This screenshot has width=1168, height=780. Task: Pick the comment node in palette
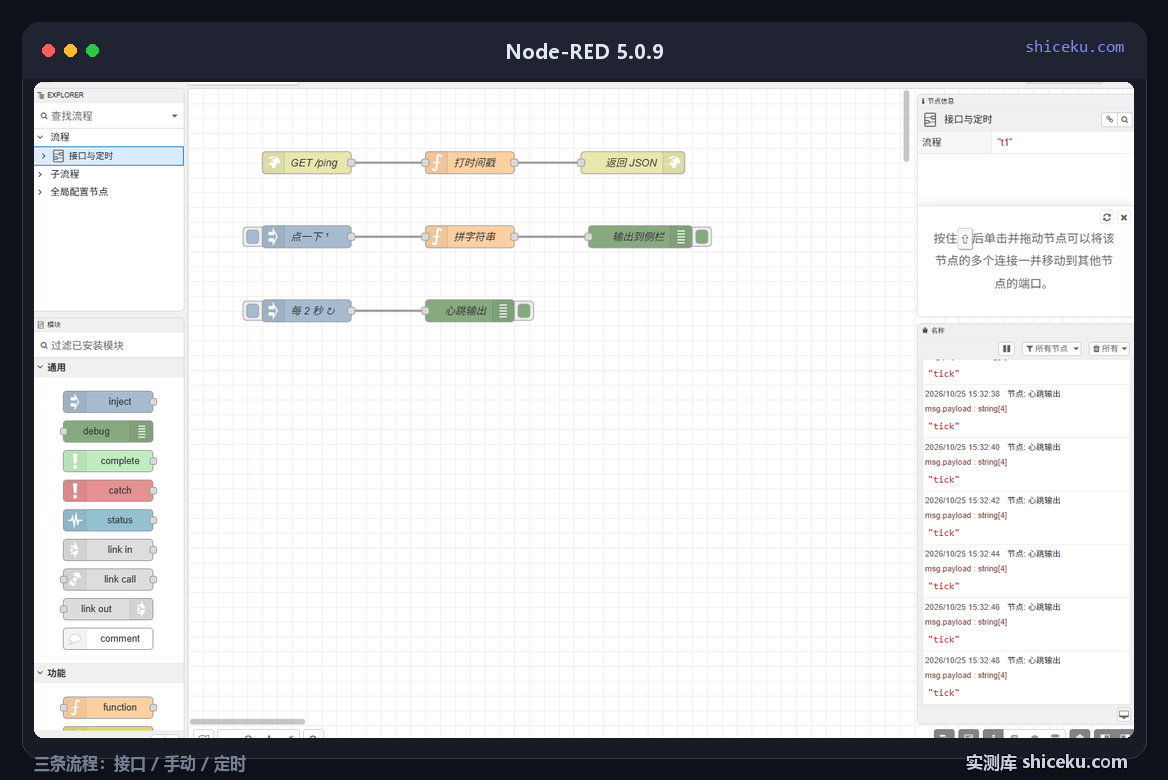click(x=109, y=638)
